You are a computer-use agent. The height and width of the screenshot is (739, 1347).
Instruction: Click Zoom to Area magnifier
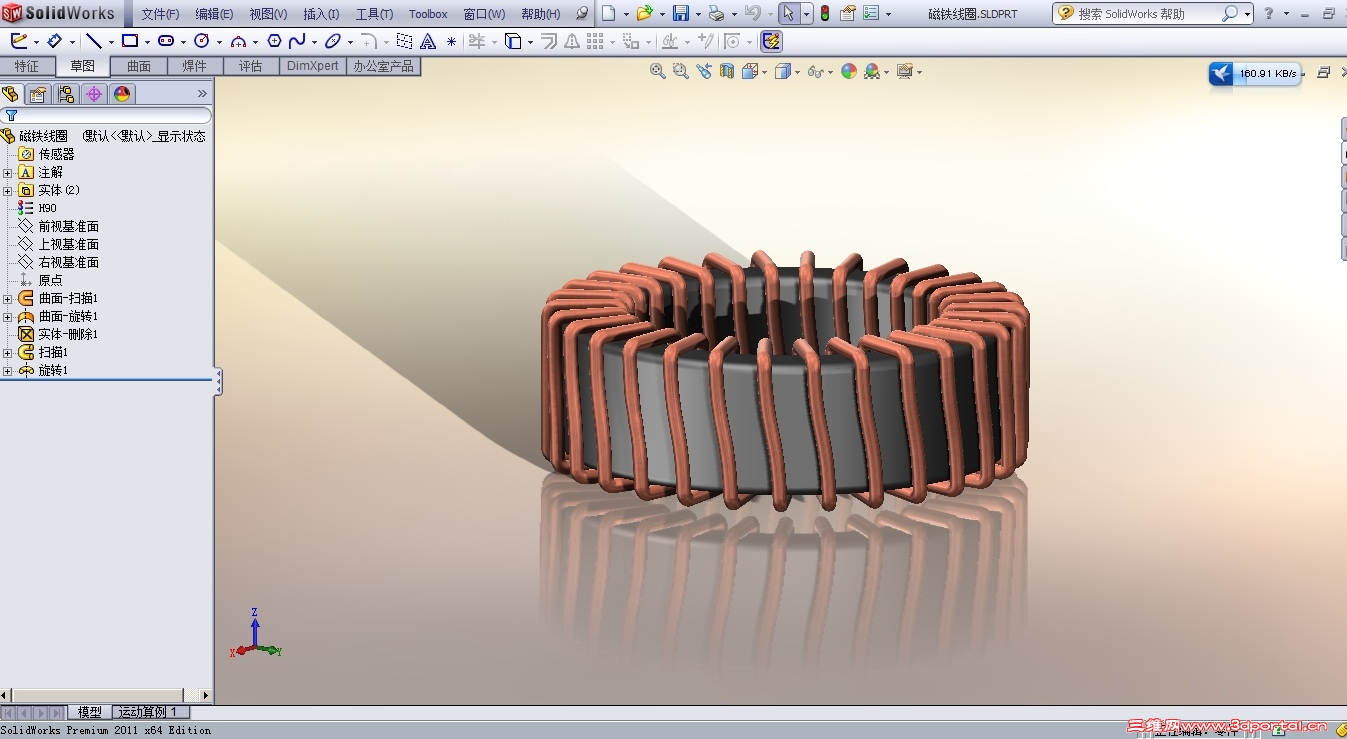tap(681, 71)
